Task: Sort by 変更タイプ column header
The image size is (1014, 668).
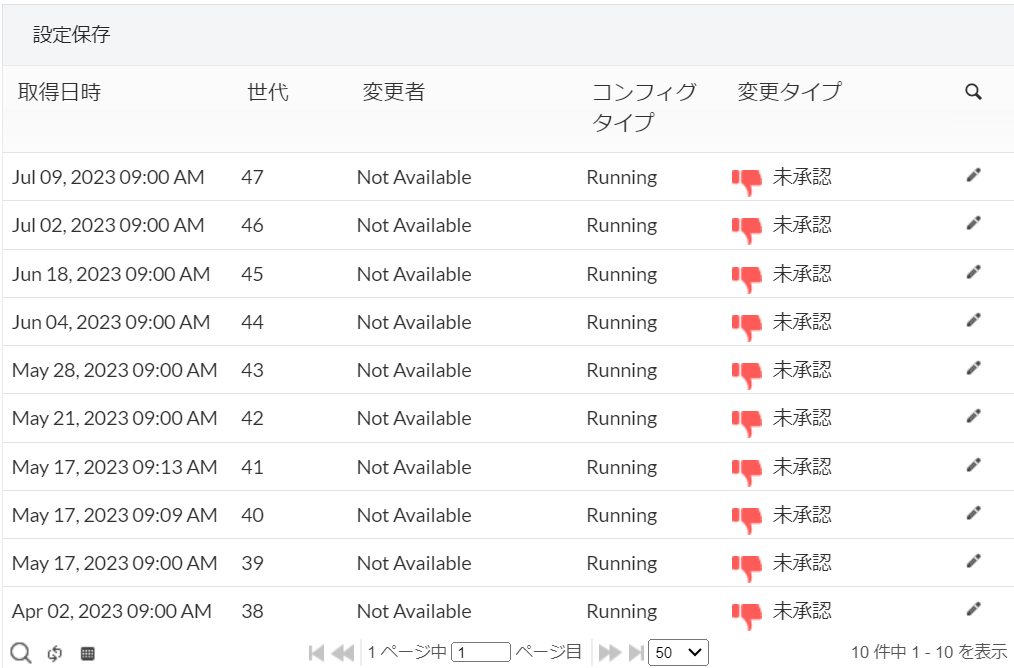Action: click(789, 92)
